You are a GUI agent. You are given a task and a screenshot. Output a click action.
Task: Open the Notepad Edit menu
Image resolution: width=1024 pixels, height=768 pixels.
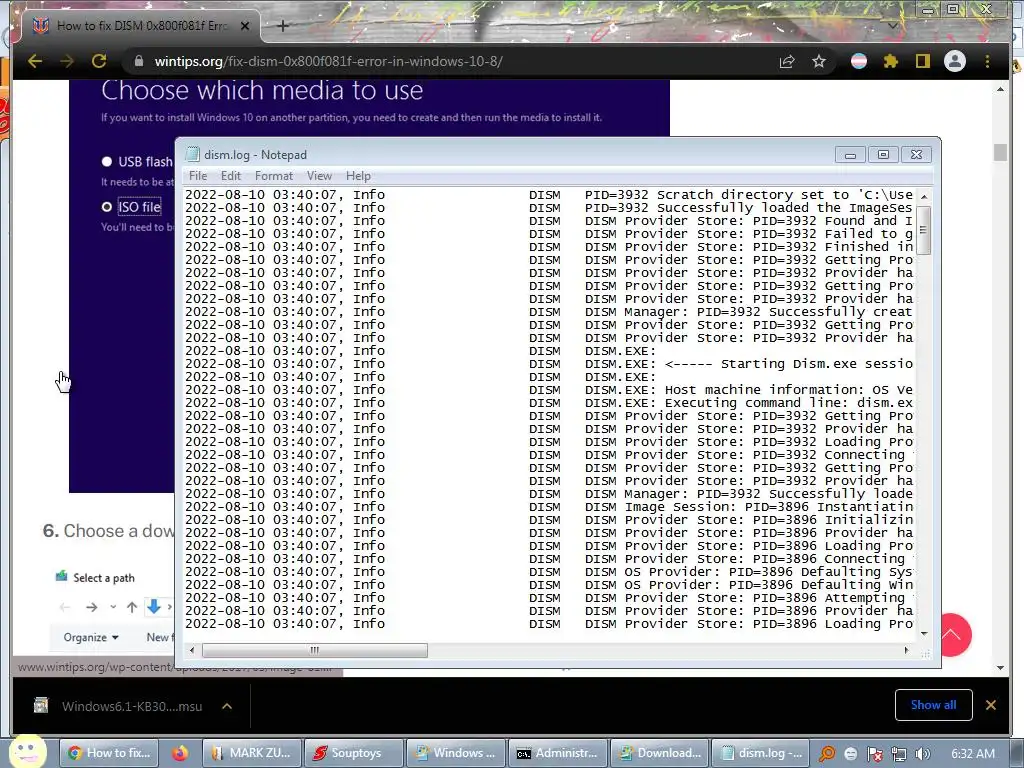click(x=231, y=176)
